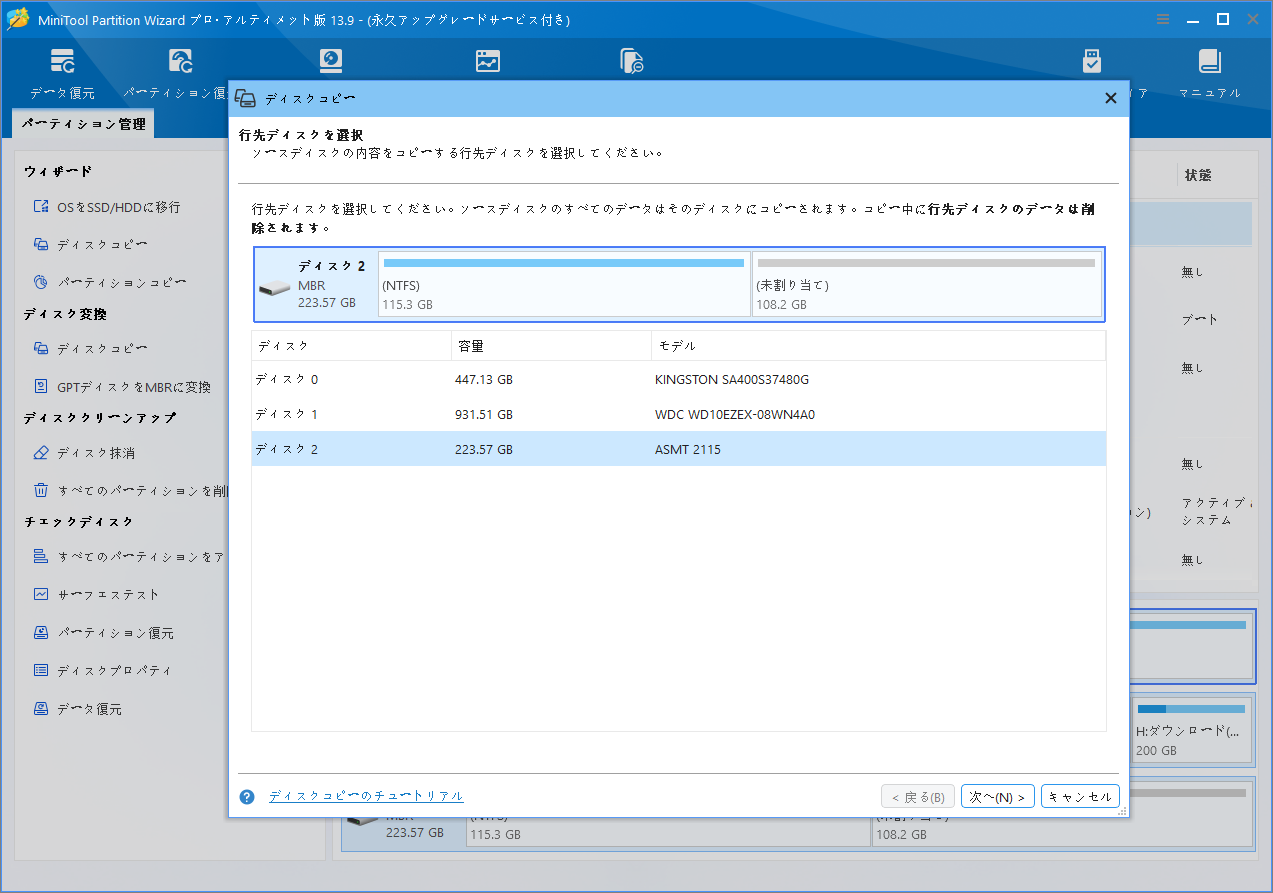Open ディスクプロパティ in the sidebar
This screenshot has height=893, width=1273.
102,671
